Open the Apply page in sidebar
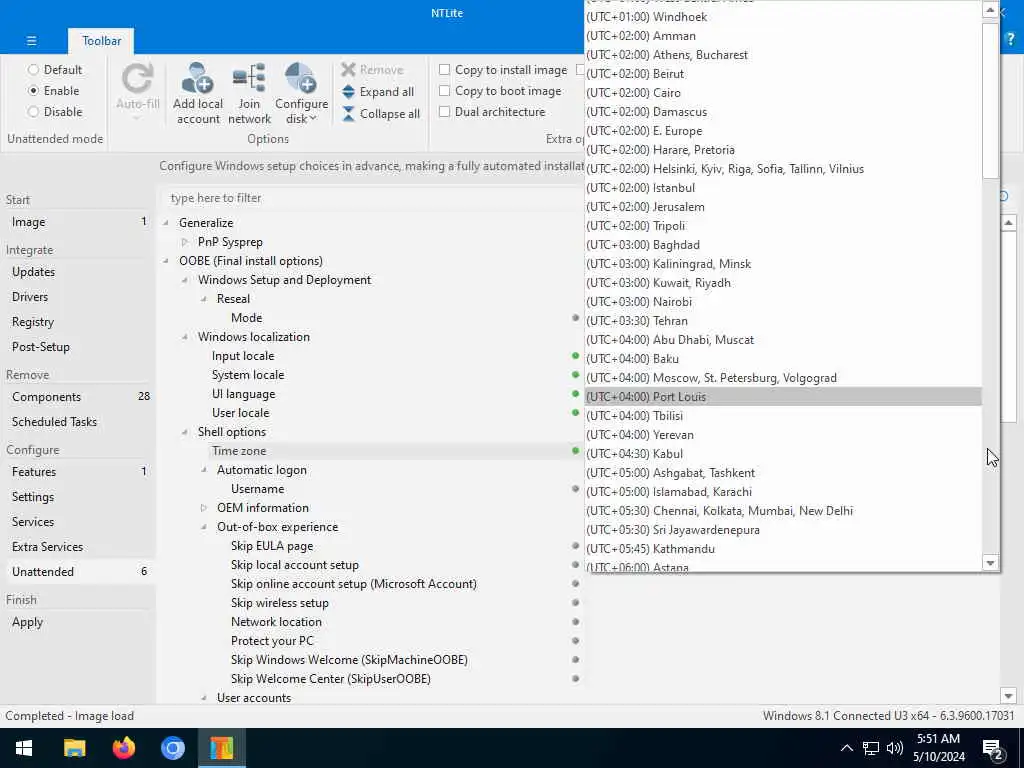 coord(78,622)
